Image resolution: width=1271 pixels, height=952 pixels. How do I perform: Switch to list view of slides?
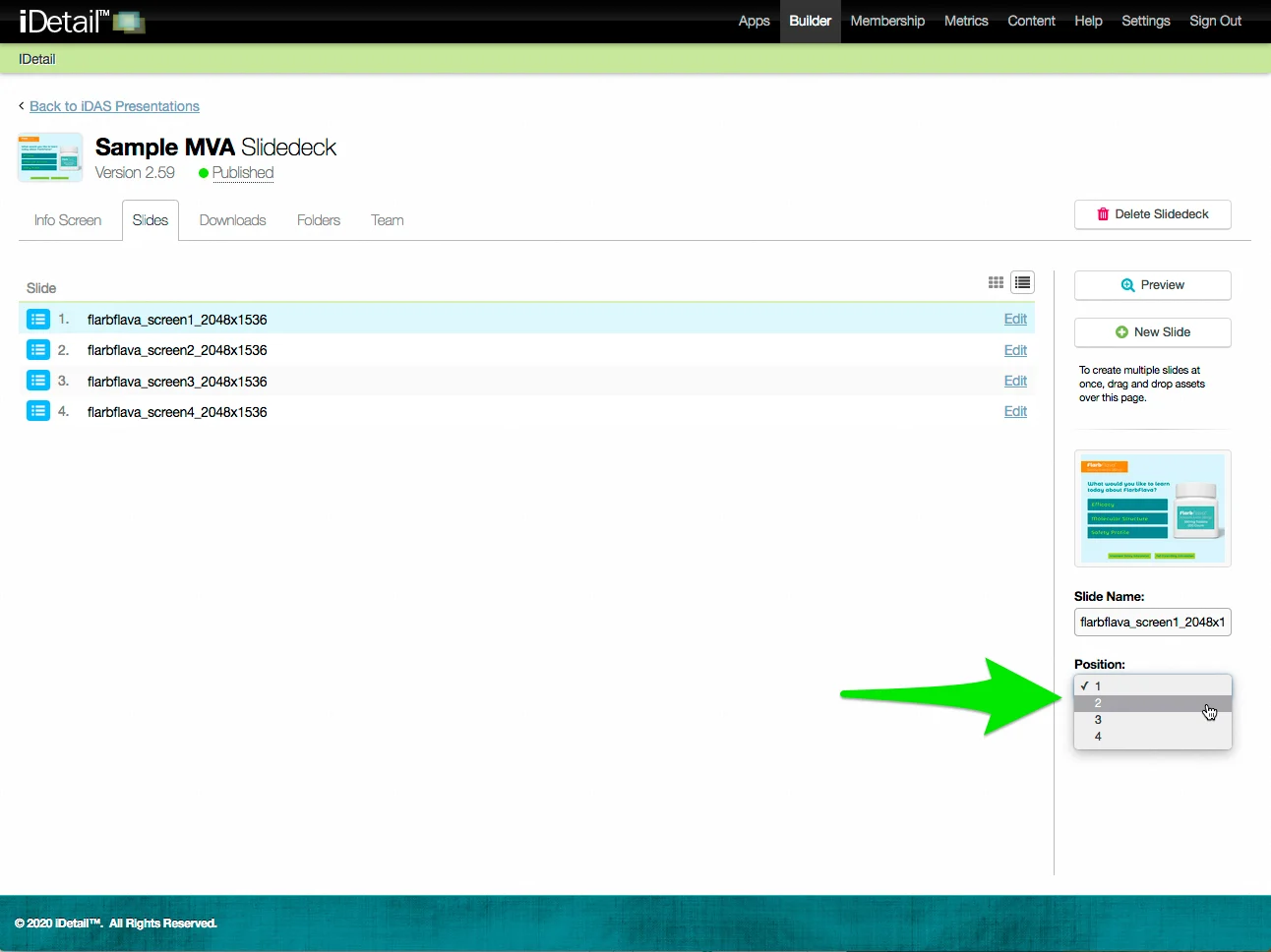(1023, 283)
